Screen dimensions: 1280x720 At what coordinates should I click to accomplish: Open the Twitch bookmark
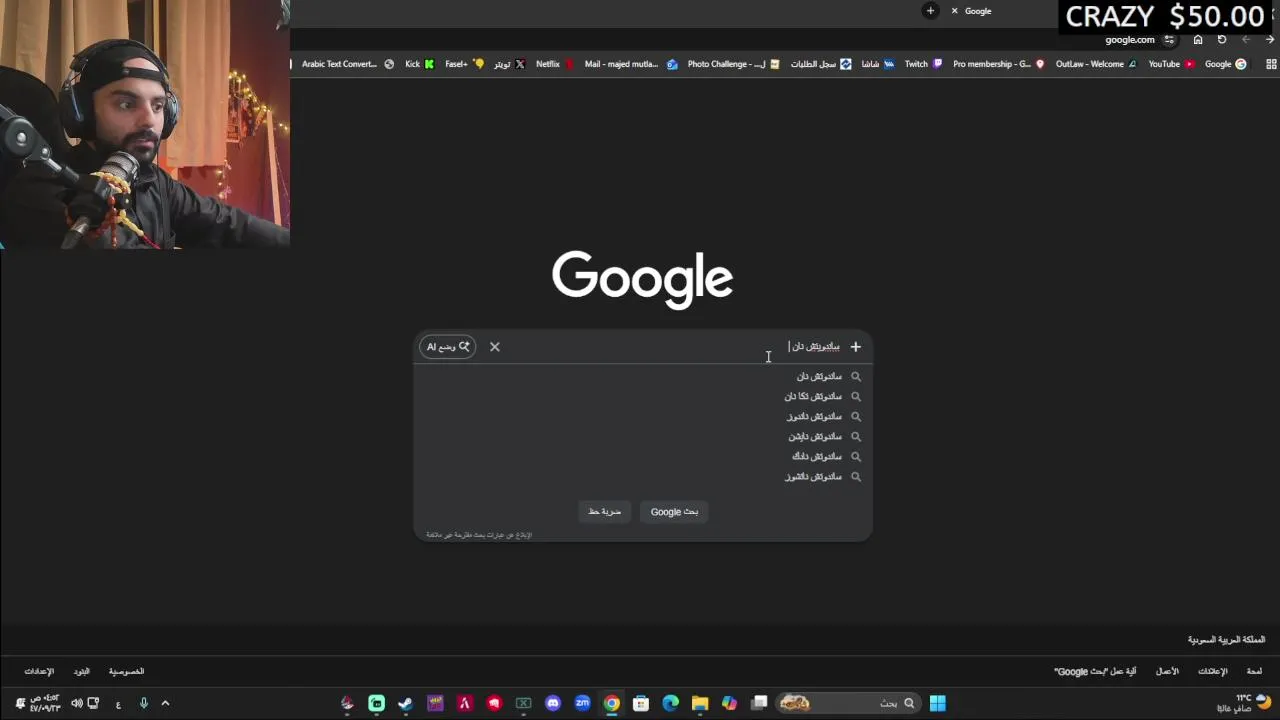pos(923,64)
